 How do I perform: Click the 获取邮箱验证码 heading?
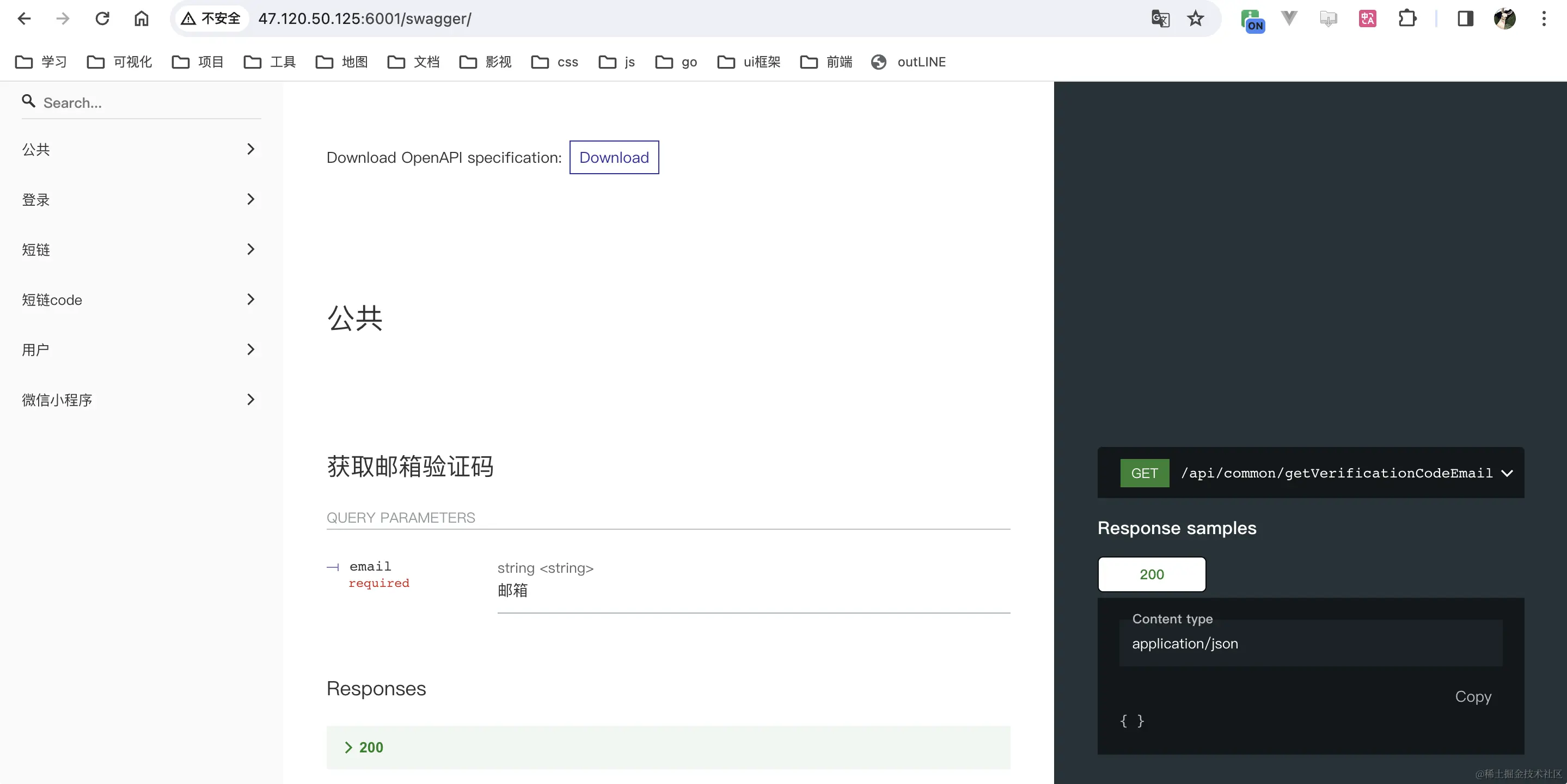(x=410, y=467)
